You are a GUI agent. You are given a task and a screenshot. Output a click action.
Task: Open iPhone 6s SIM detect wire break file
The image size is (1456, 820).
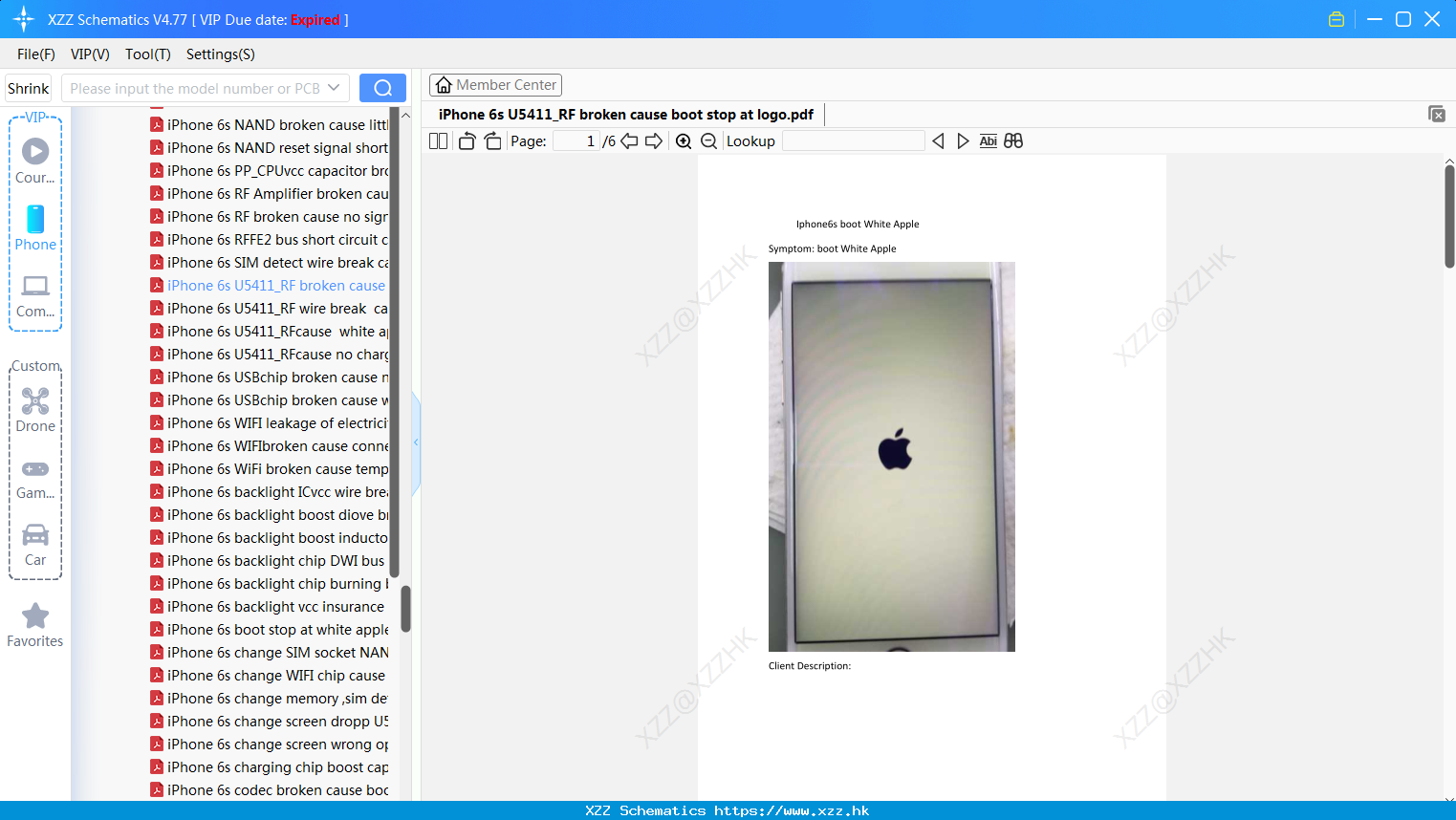coord(269,263)
